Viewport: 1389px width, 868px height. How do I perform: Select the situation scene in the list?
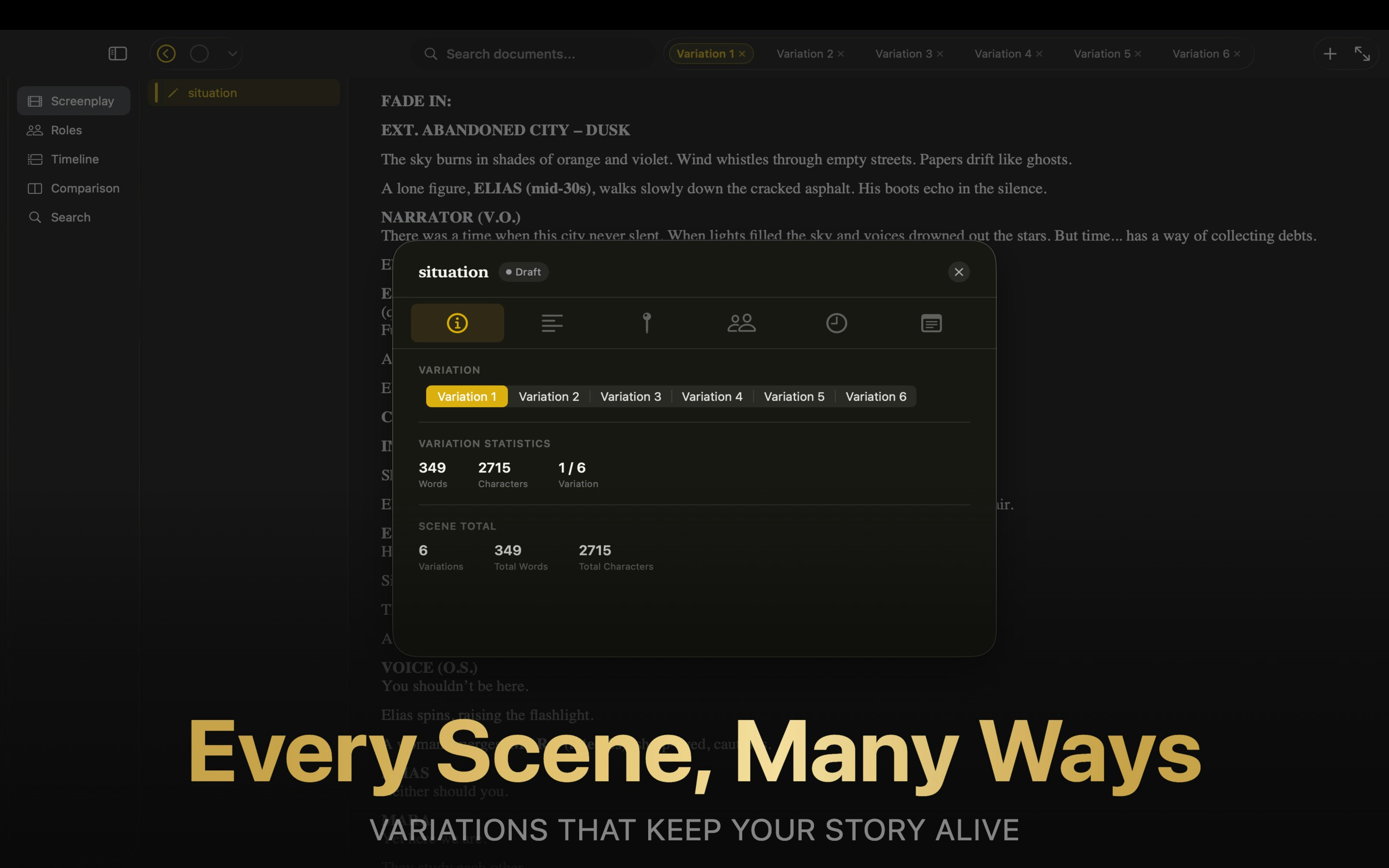pos(244,93)
